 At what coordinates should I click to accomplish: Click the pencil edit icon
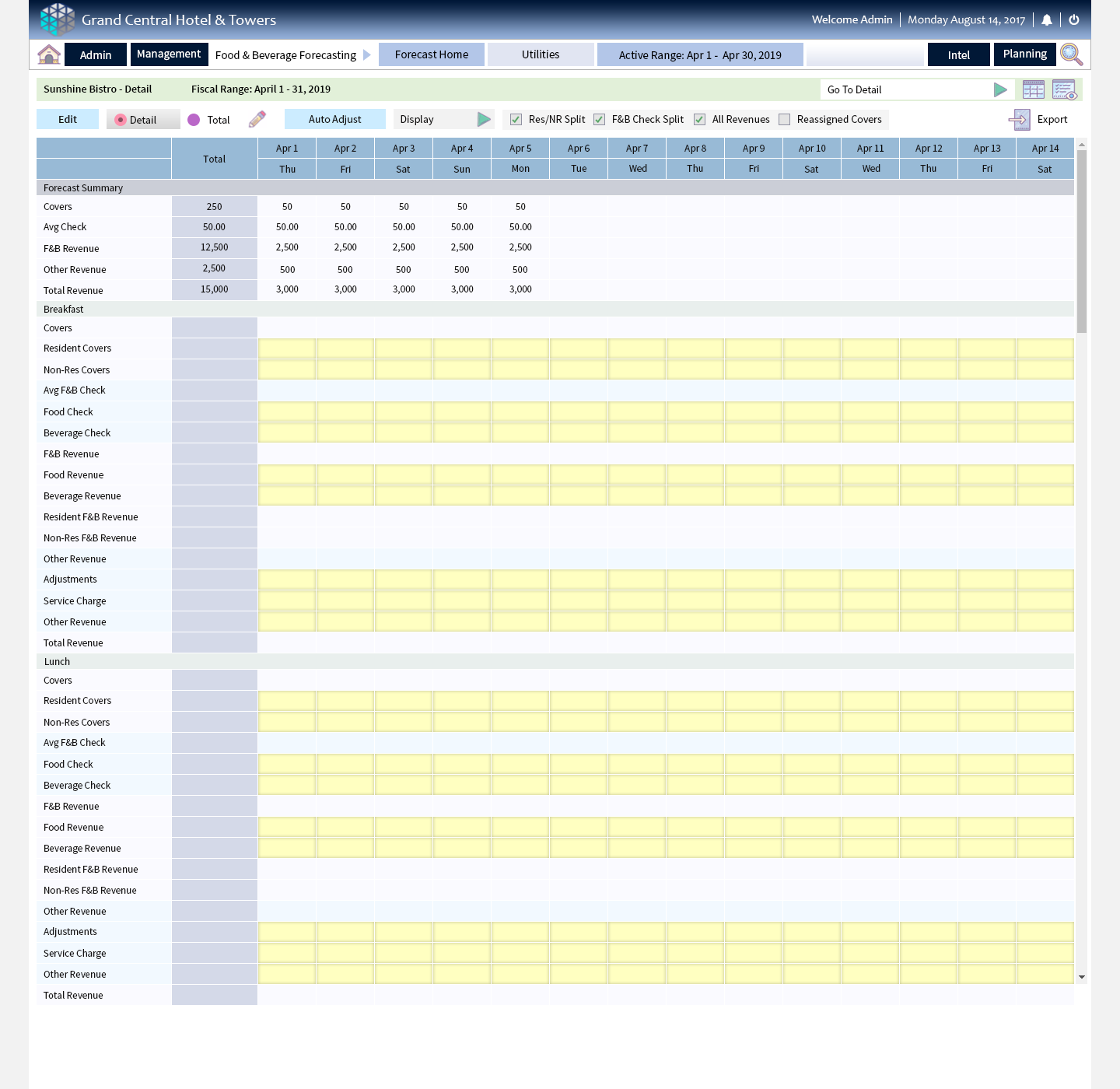point(257,119)
